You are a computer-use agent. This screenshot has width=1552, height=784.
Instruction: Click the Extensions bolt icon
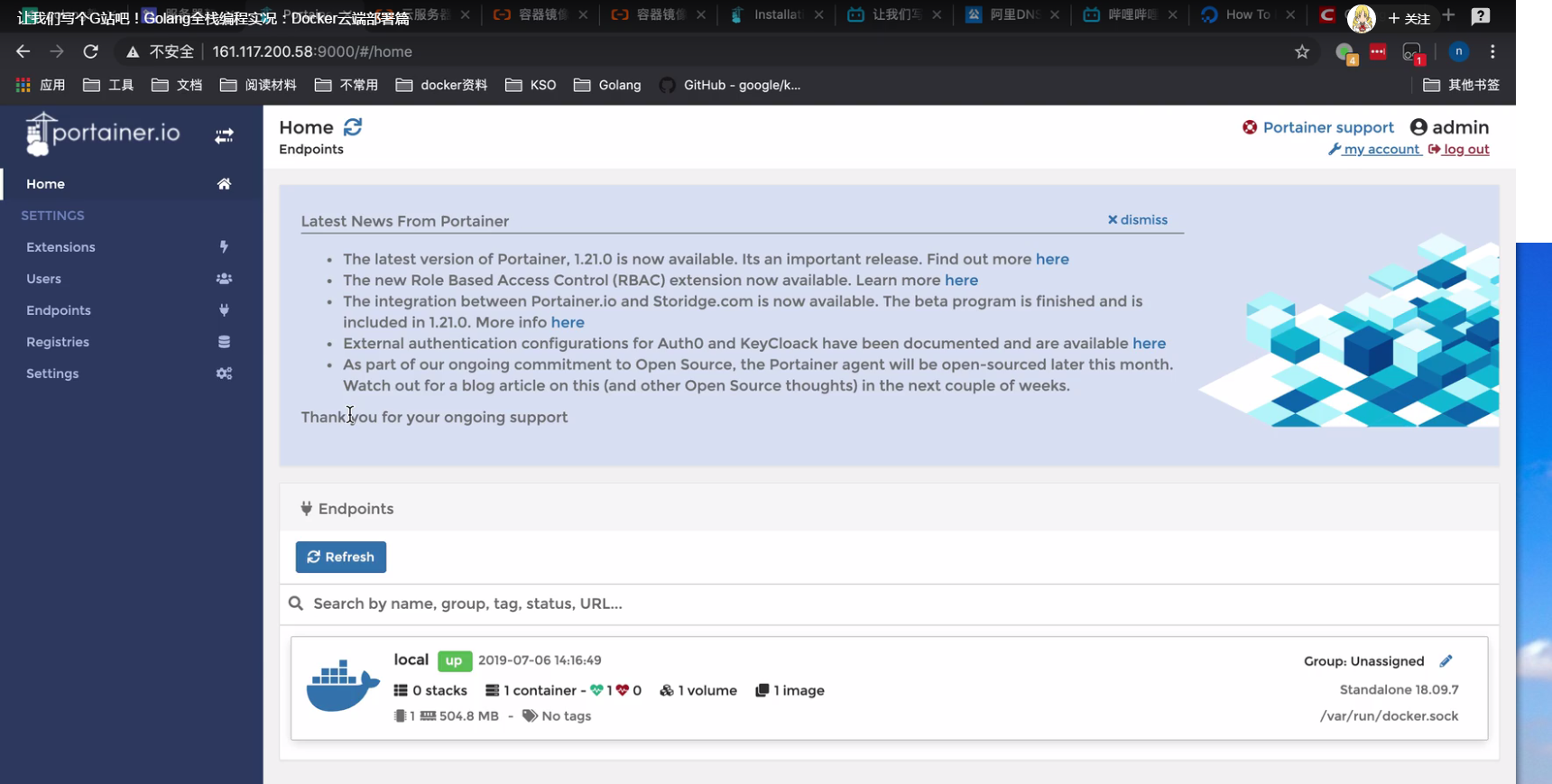pyautogui.click(x=224, y=247)
